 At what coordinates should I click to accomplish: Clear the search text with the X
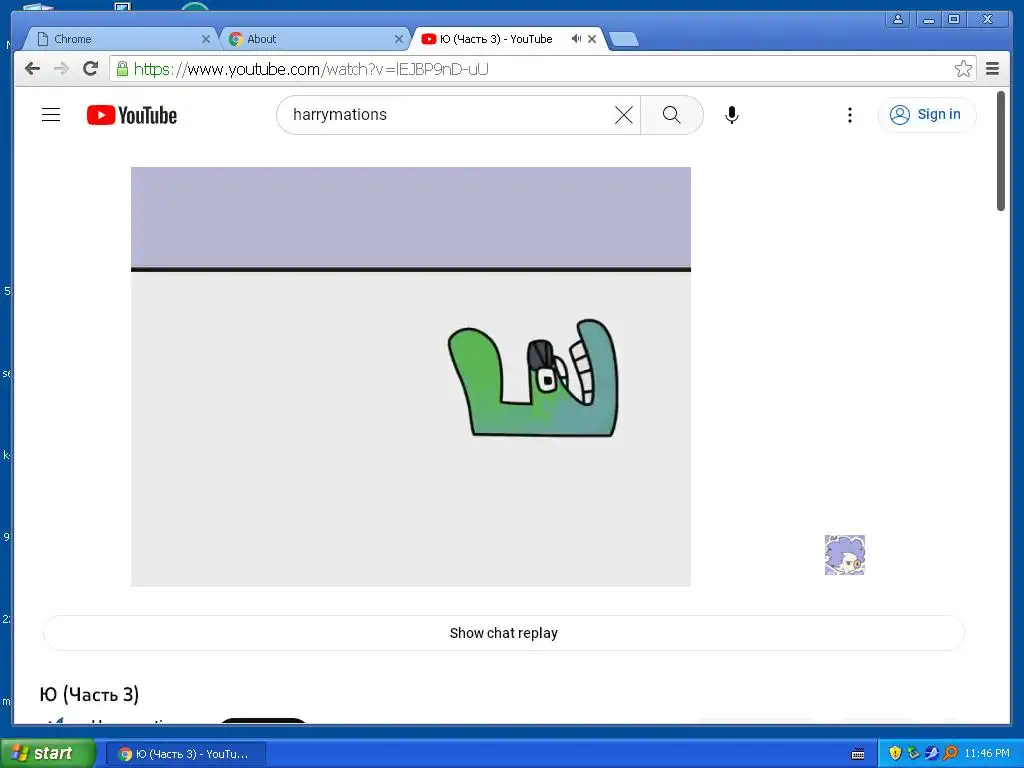[x=624, y=115]
